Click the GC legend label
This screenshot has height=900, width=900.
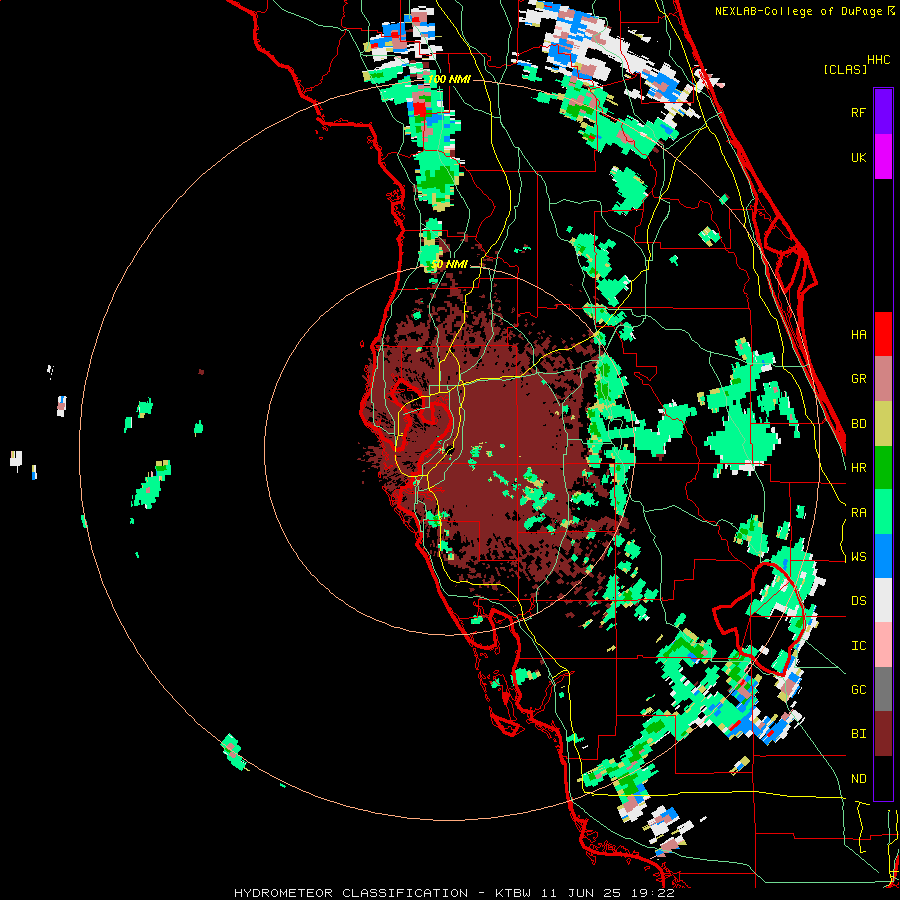[858, 689]
